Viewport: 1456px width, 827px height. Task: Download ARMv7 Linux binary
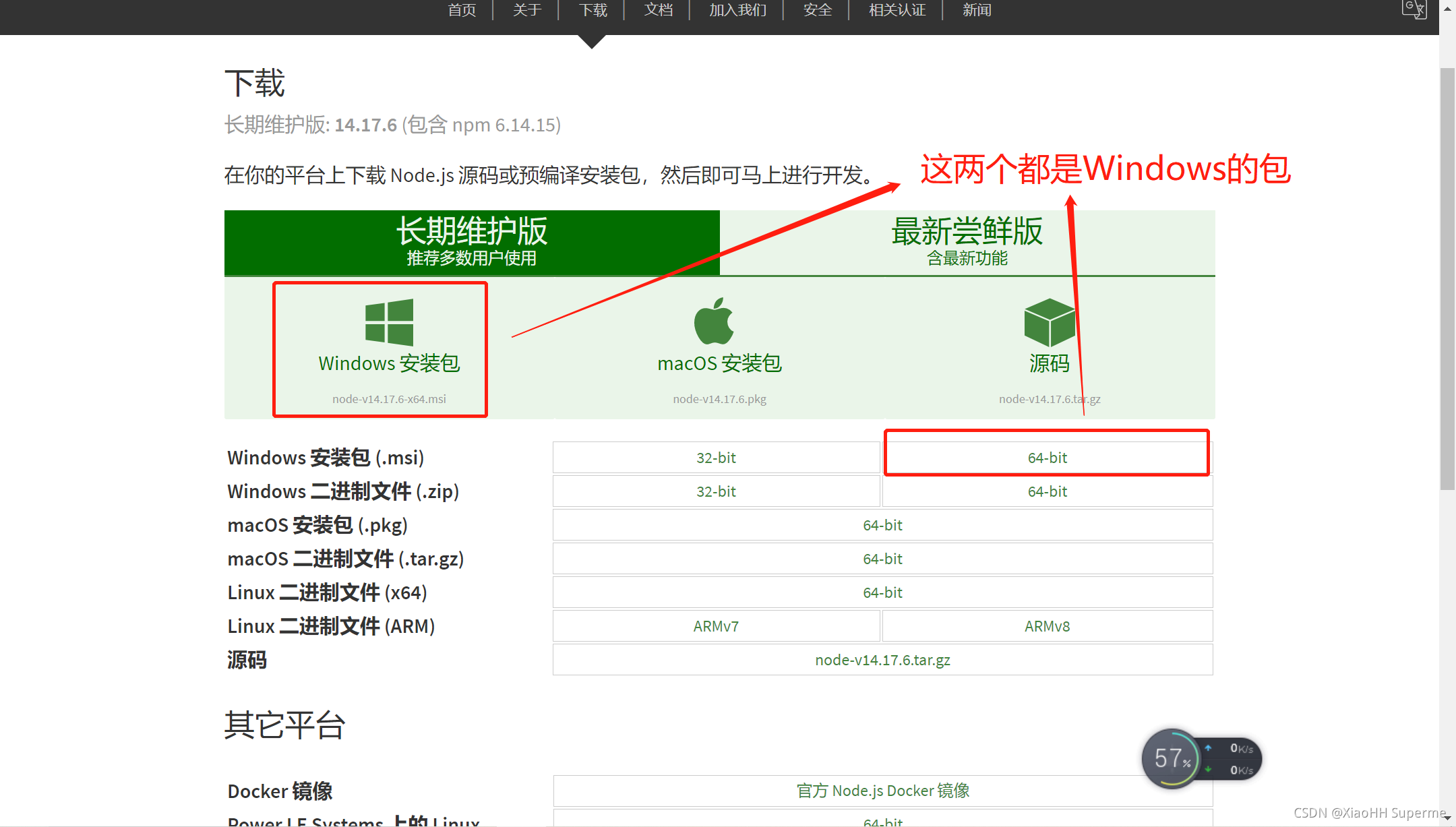click(716, 626)
